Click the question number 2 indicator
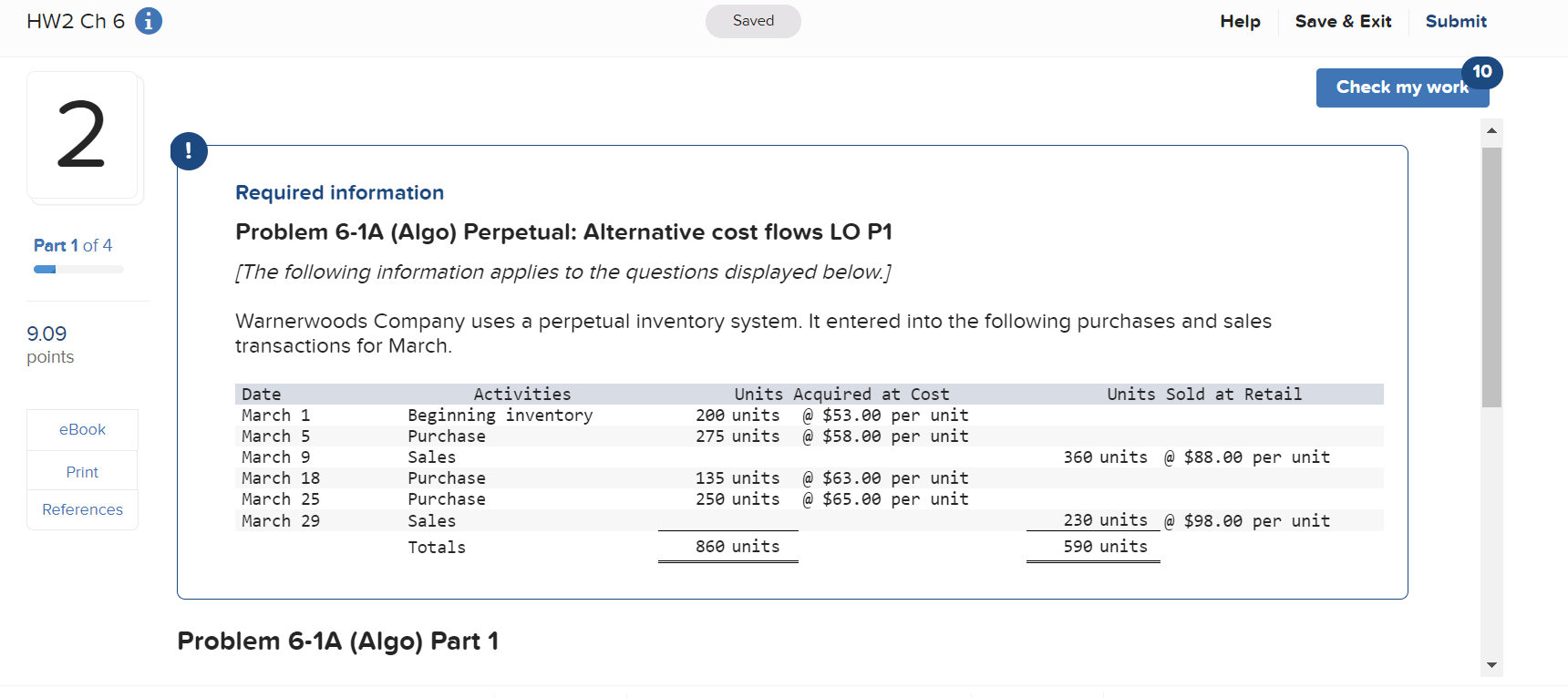This screenshot has width=1568, height=698. coord(84,135)
